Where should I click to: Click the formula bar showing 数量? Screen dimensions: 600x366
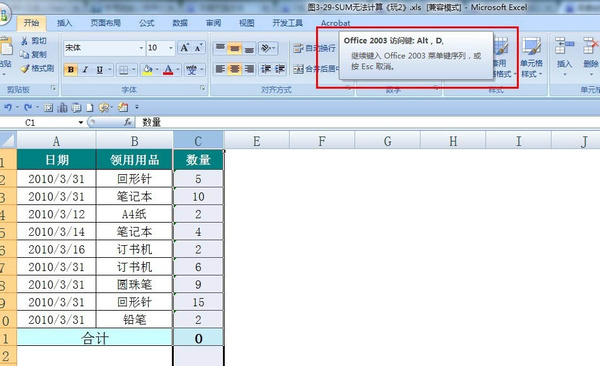click(367, 123)
